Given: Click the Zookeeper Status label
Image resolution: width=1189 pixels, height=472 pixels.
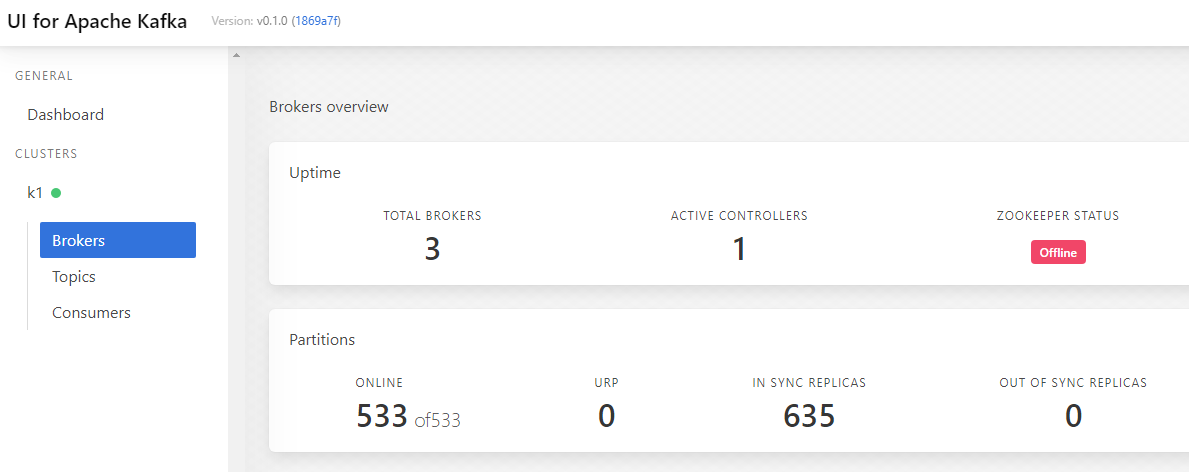Looking at the screenshot, I should pos(1058,216).
